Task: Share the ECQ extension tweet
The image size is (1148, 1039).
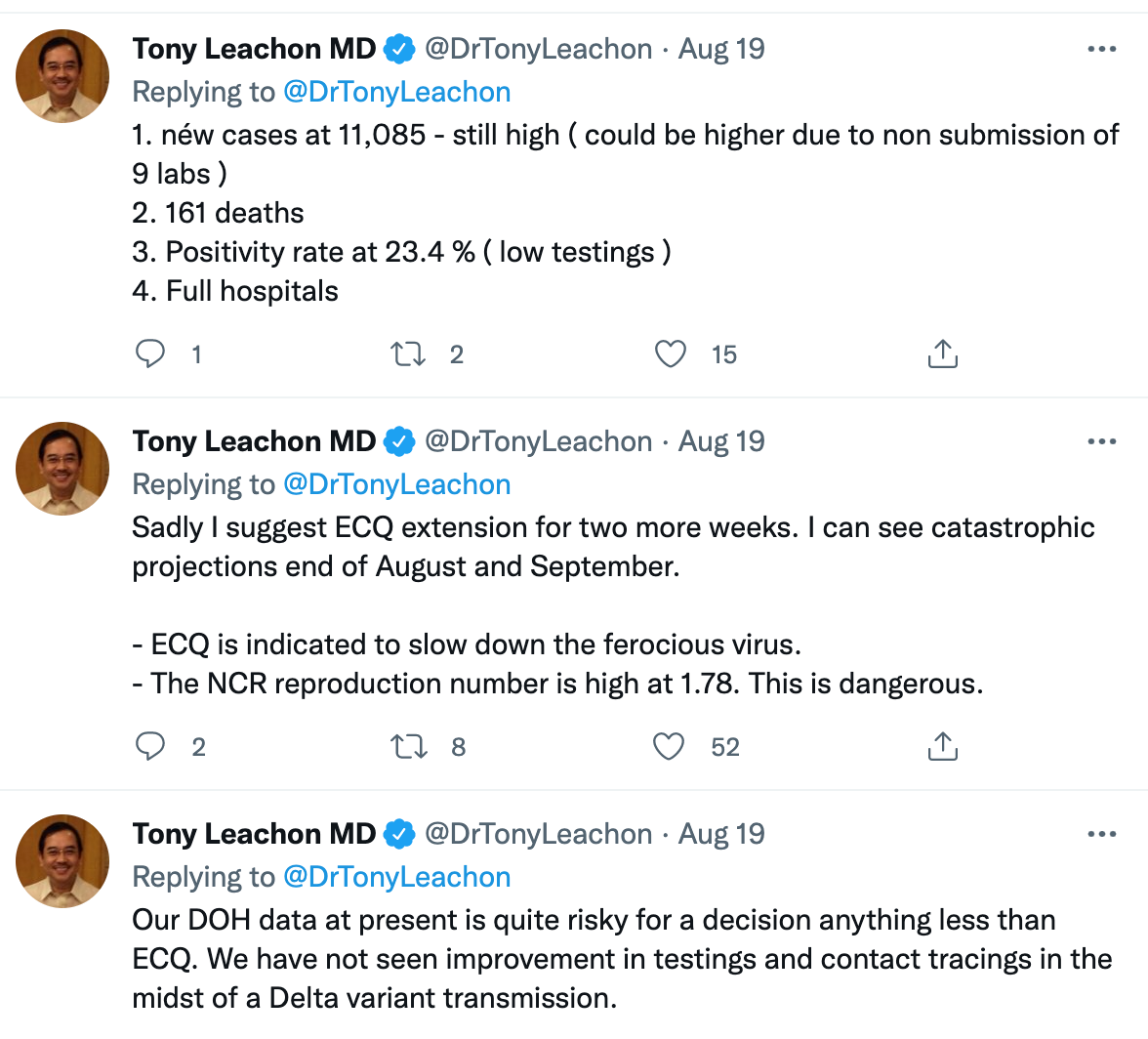Action: tap(942, 746)
